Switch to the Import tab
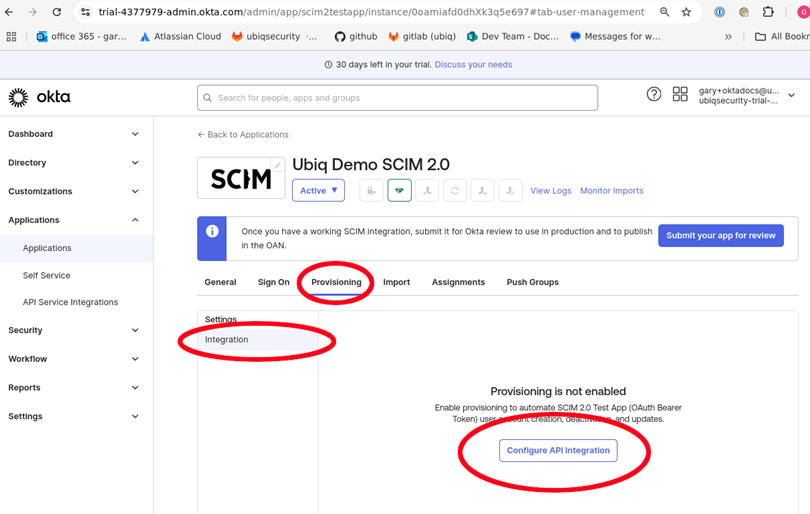 pyautogui.click(x=396, y=282)
